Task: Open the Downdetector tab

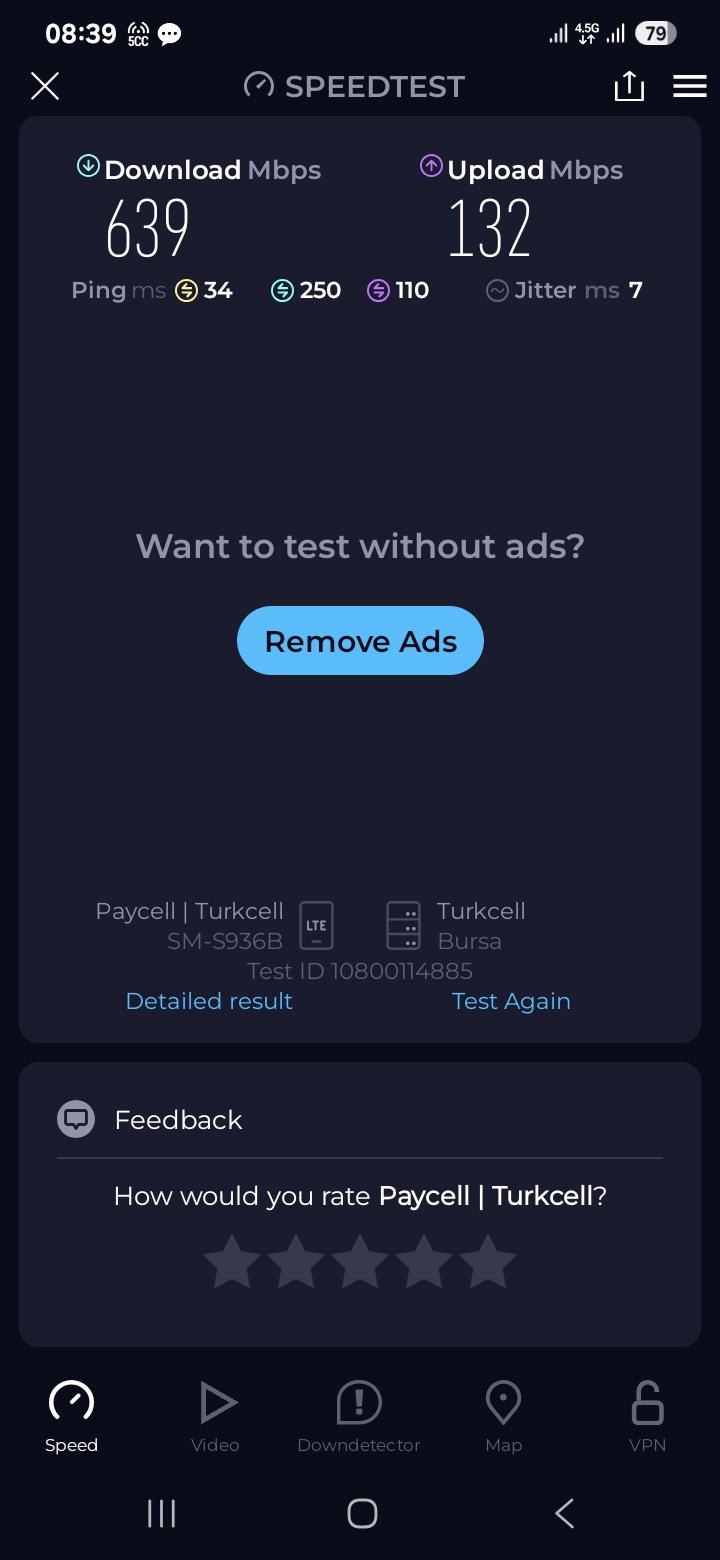Action: (x=359, y=1417)
